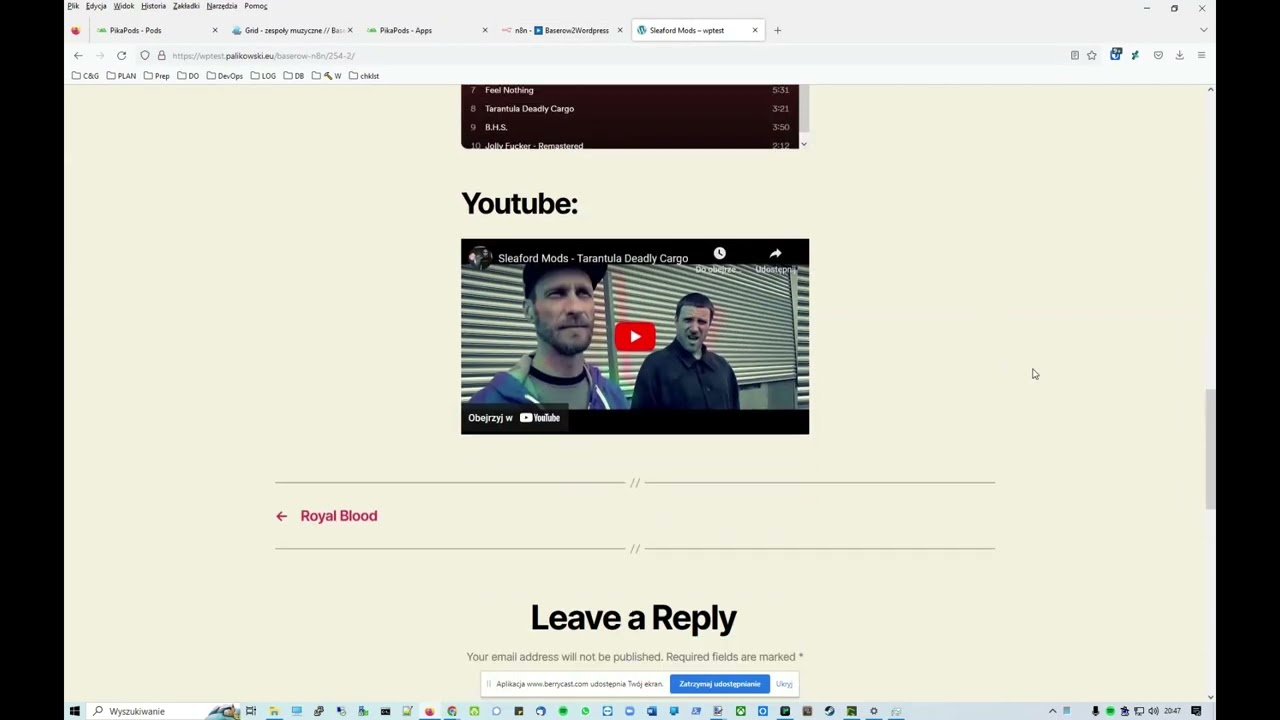Click the system tray microphone icon
The image size is (1280, 720).
[1095, 711]
